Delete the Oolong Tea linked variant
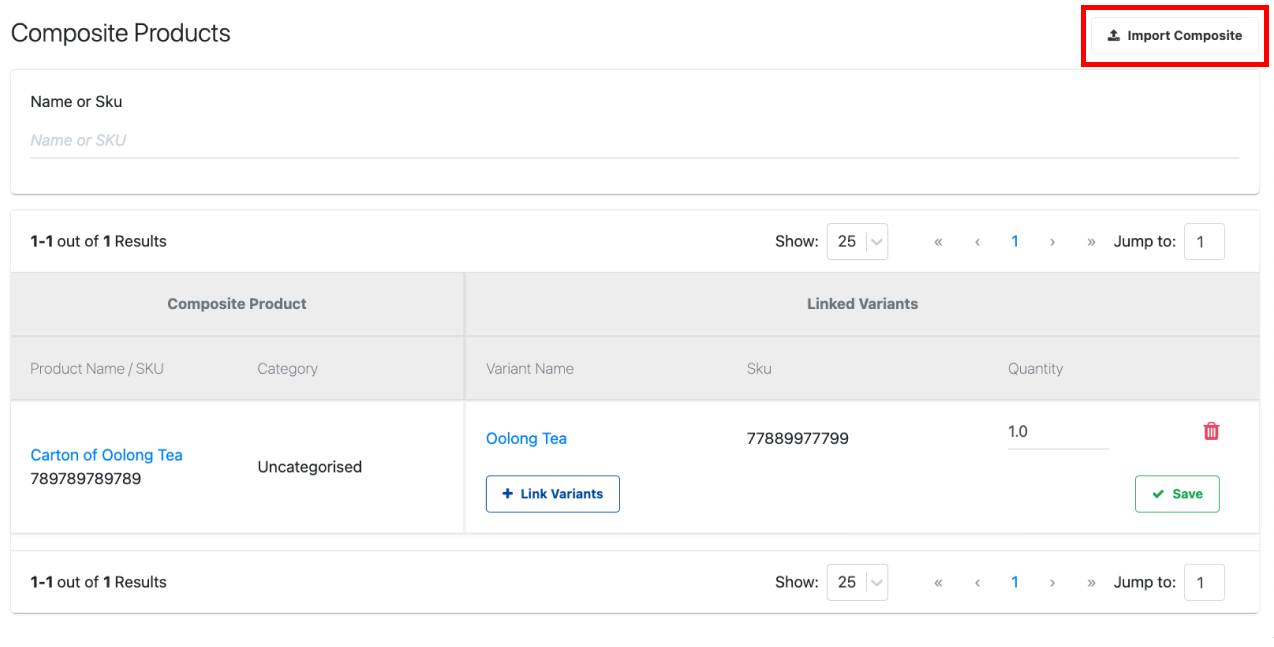The height and width of the screenshot is (647, 1274). point(1211,431)
